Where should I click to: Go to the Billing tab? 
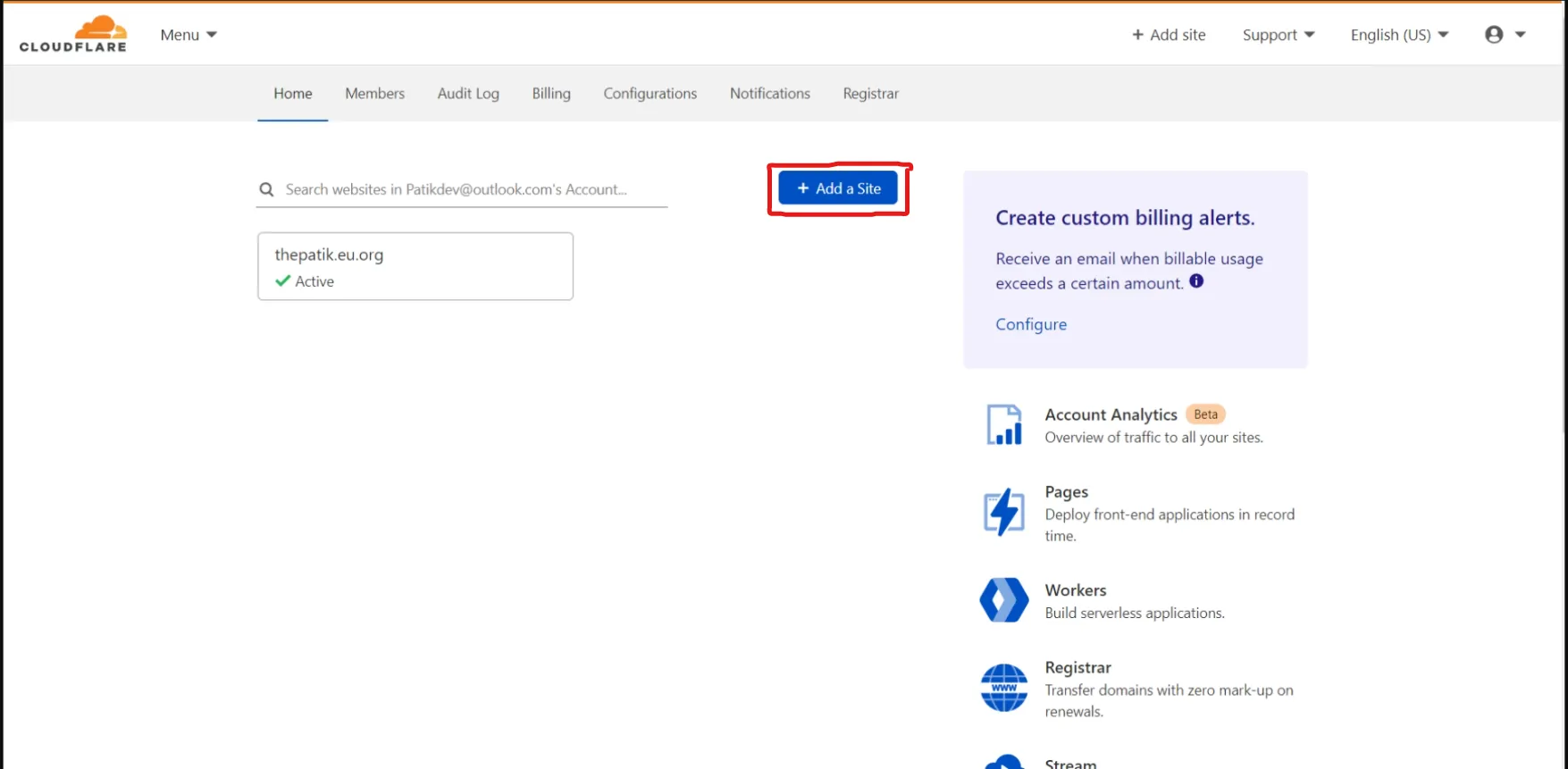(551, 94)
